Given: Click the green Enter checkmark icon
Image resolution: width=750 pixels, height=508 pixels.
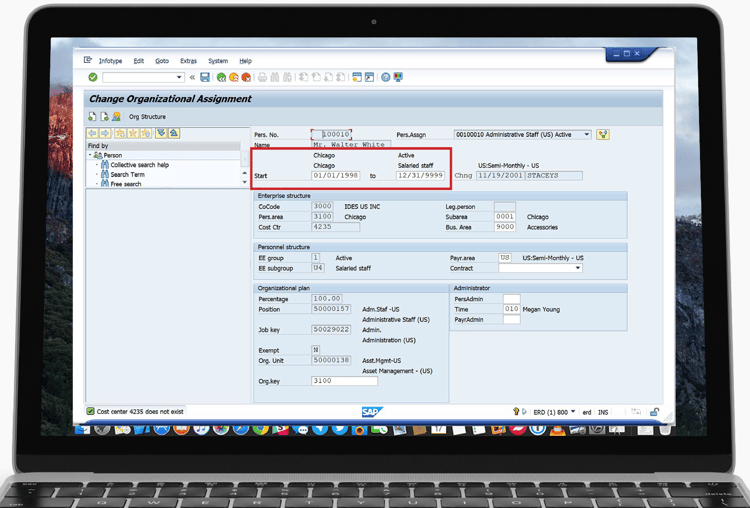Looking at the screenshot, I should (93, 77).
